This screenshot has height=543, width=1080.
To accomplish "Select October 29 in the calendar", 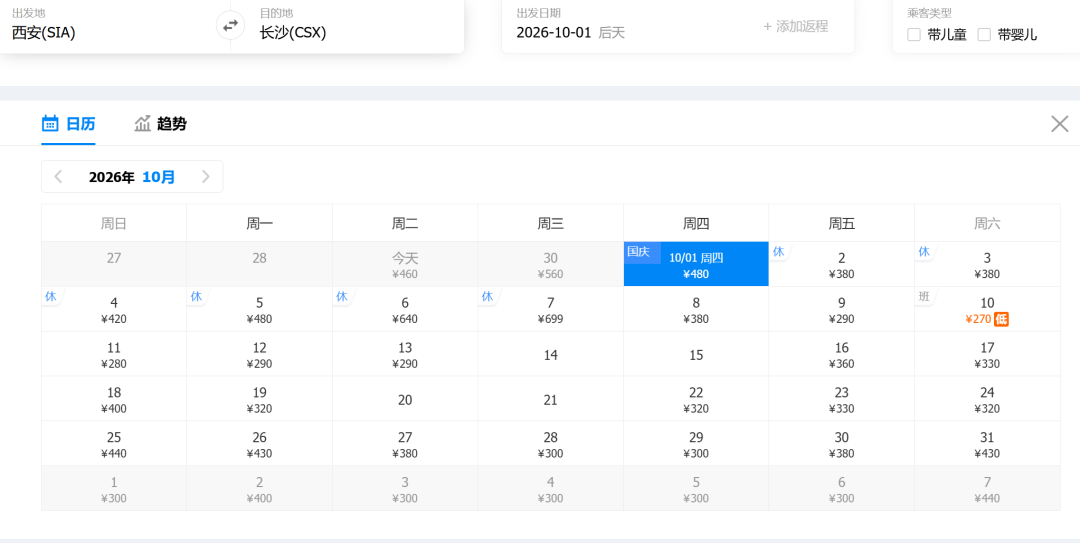I will tap(696, 444).
